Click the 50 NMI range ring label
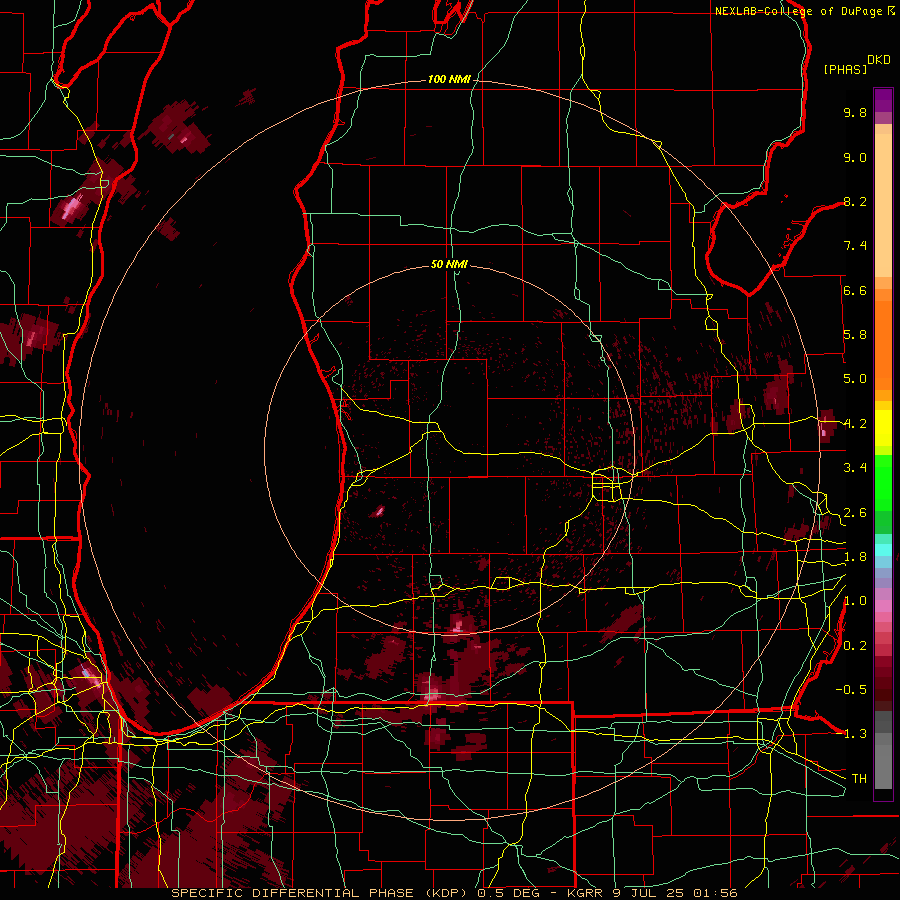Image resolution: width=900 pixels, height=900 pixels. click(x=449, y=264)
